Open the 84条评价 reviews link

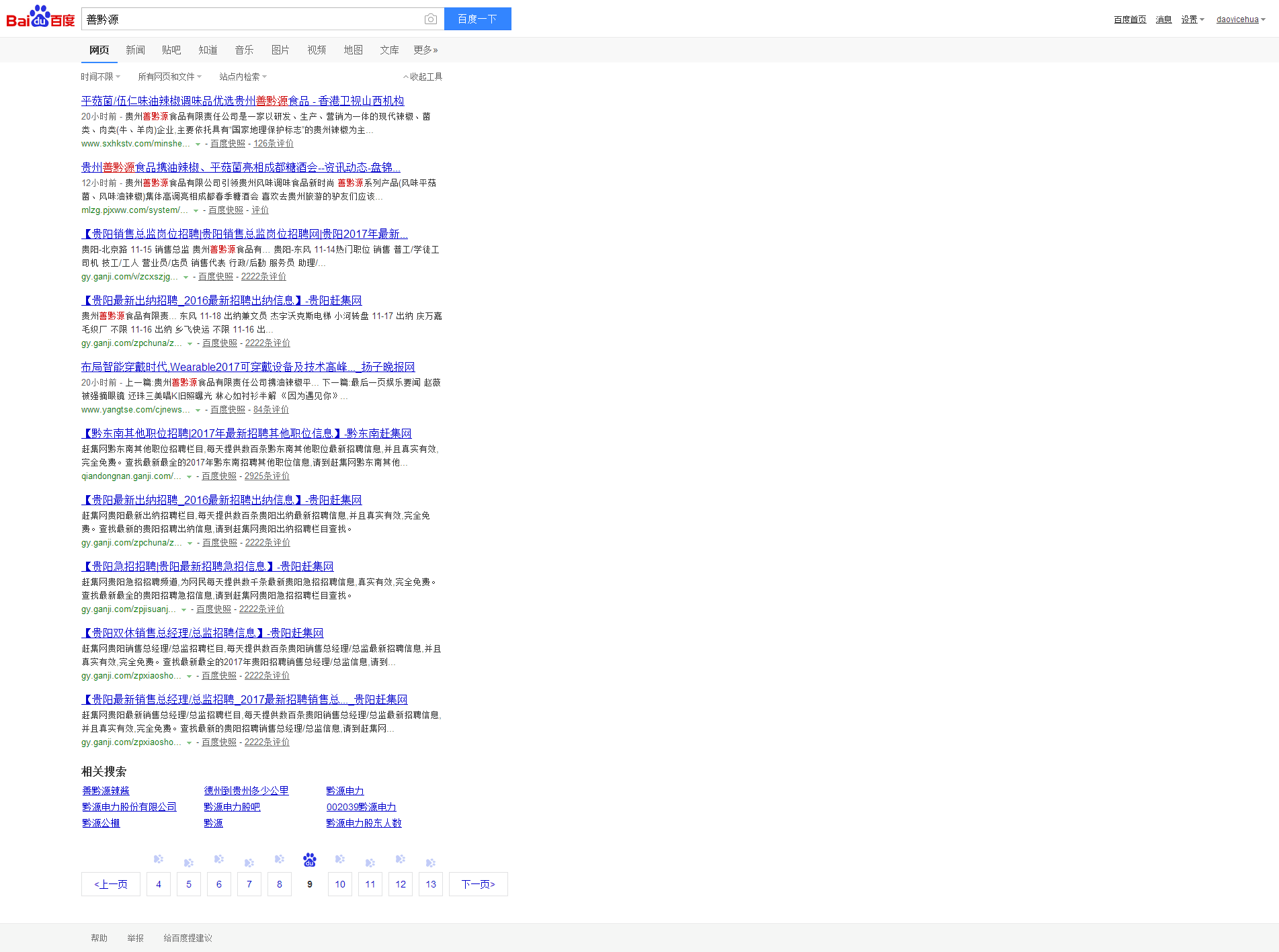point(271,410)
